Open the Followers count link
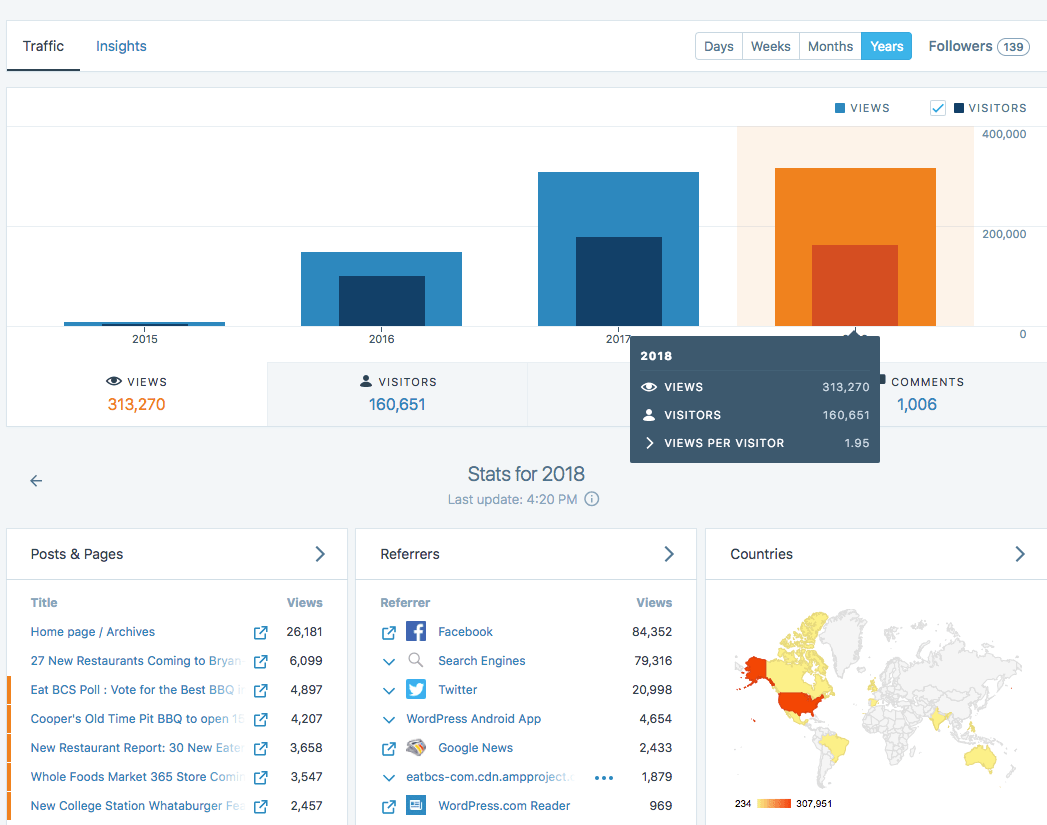Viewport: 1047px width, 825px height. (x=978, y=46)
